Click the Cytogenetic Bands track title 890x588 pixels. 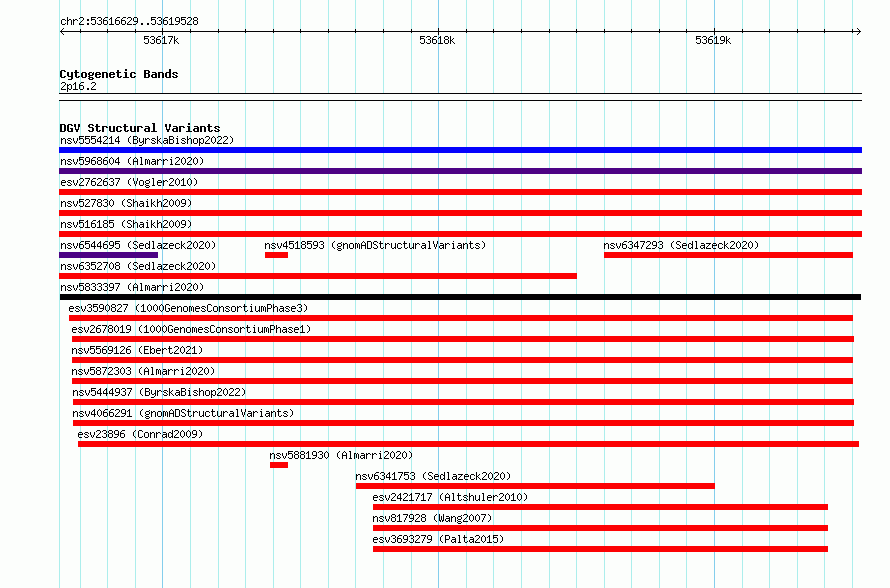click(119, 74)
